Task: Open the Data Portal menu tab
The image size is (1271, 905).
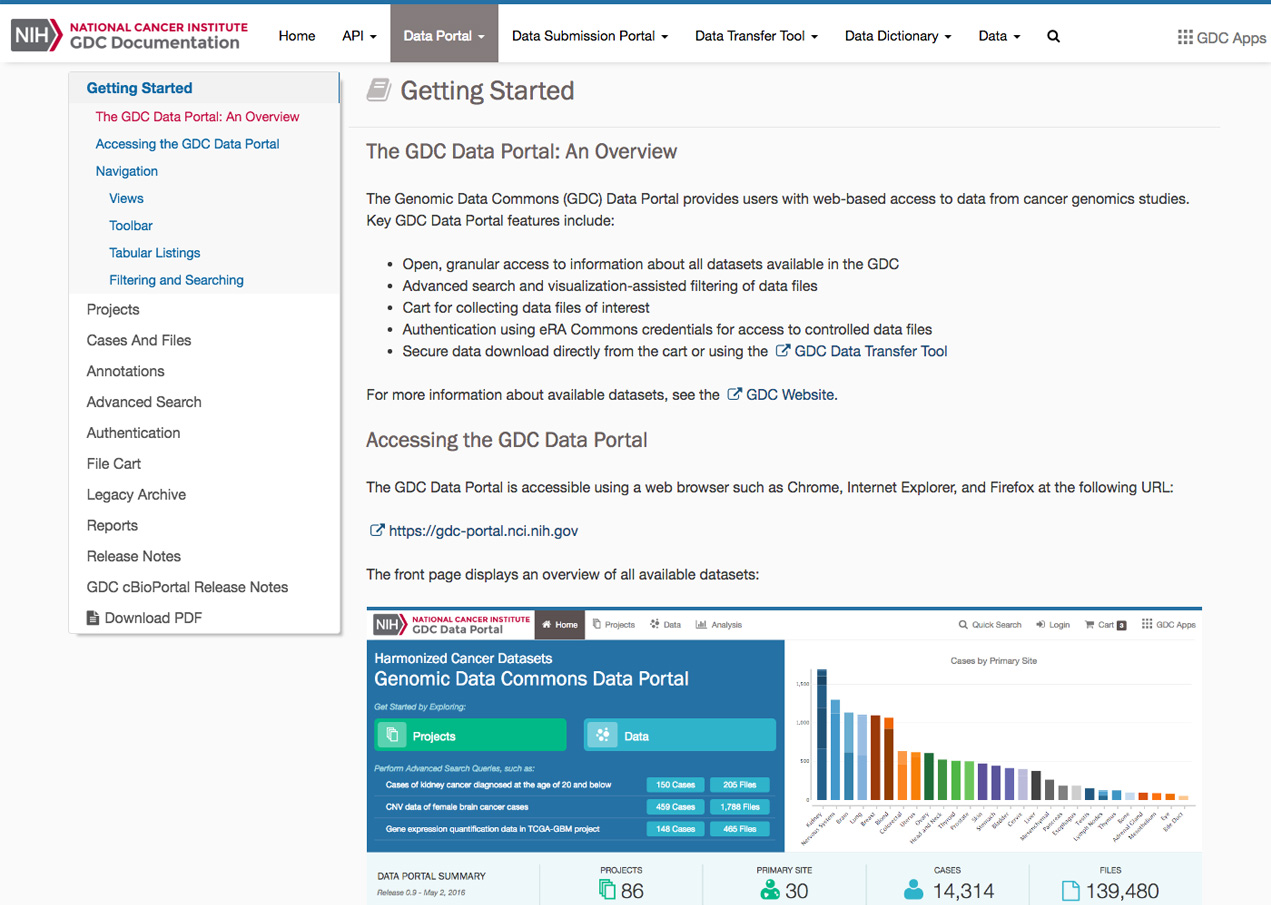Action: [444, 36]
